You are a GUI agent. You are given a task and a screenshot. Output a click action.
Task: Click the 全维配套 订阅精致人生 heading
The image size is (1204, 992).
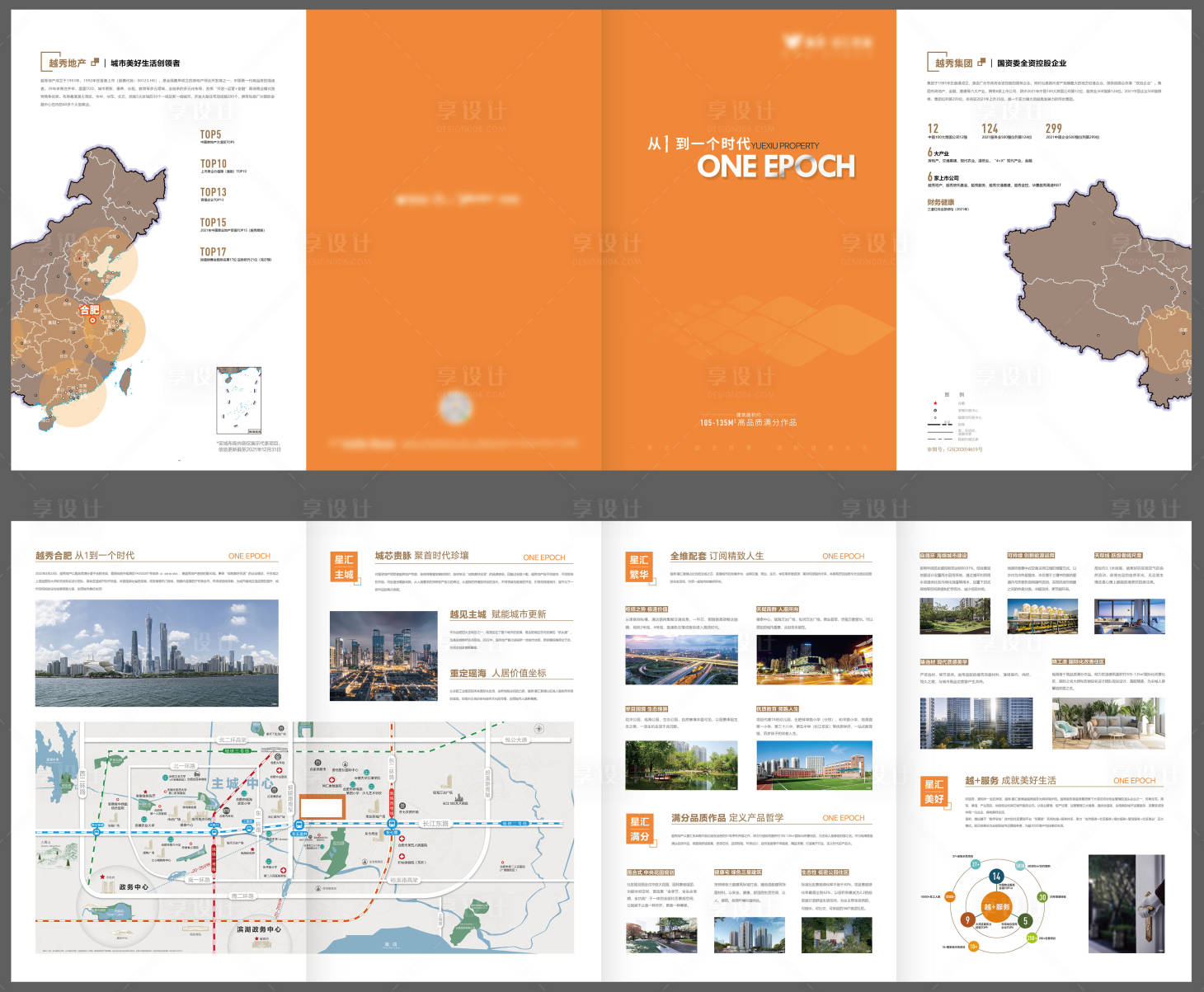pos(717,556)
